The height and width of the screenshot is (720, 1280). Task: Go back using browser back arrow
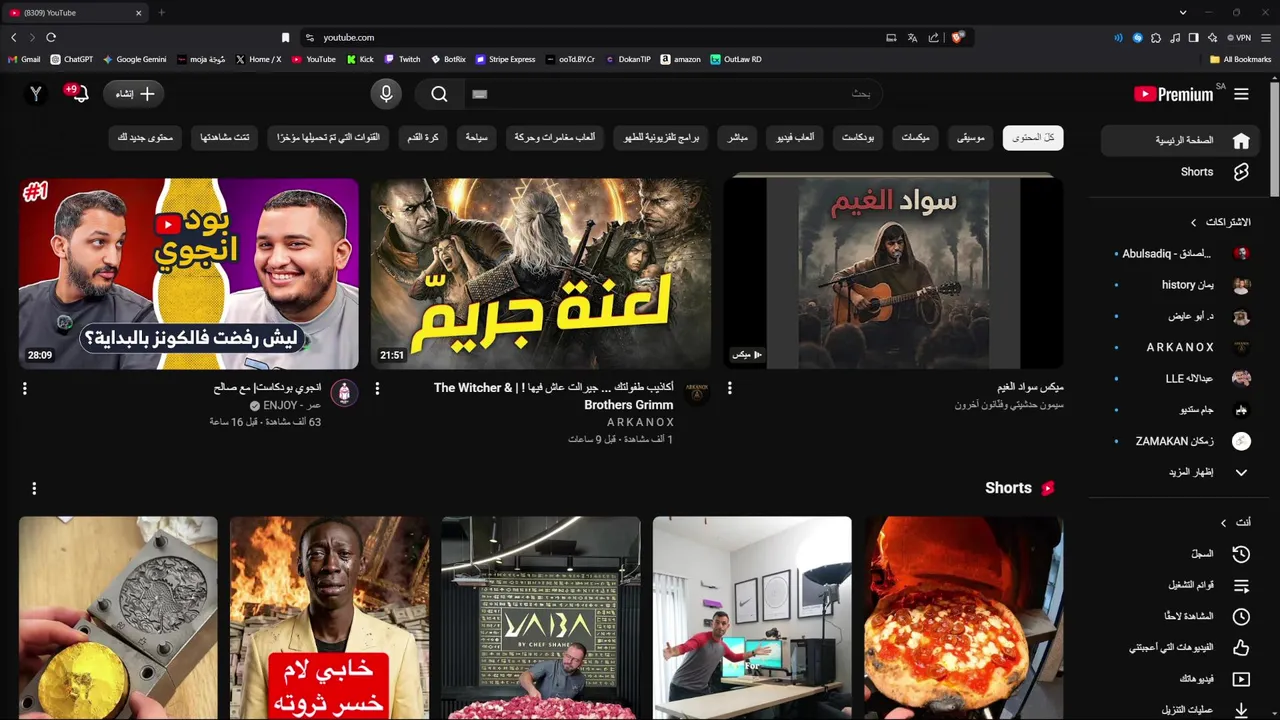[13, 37]
